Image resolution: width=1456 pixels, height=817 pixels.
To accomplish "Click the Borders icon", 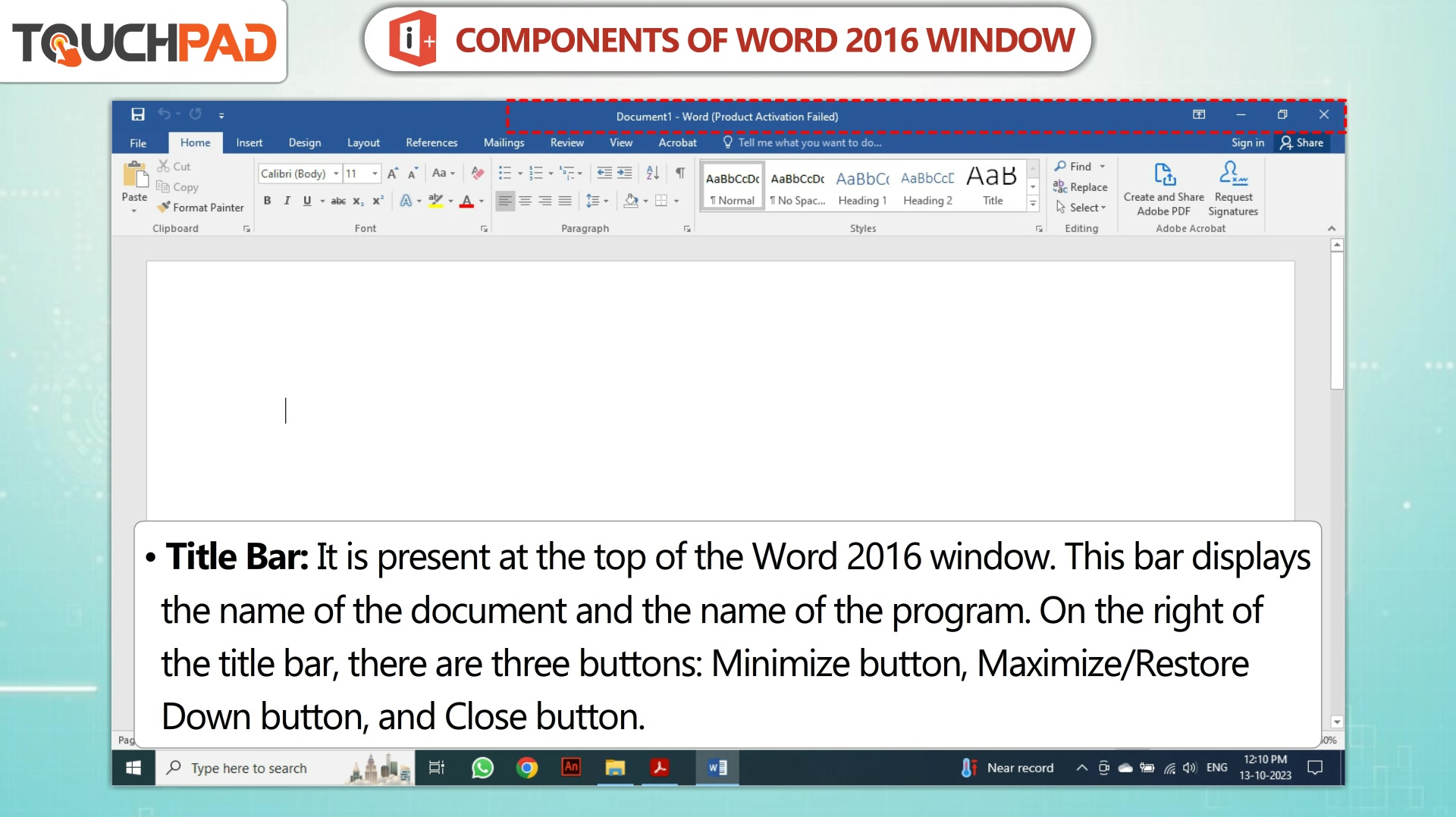I will click(661, 201).
